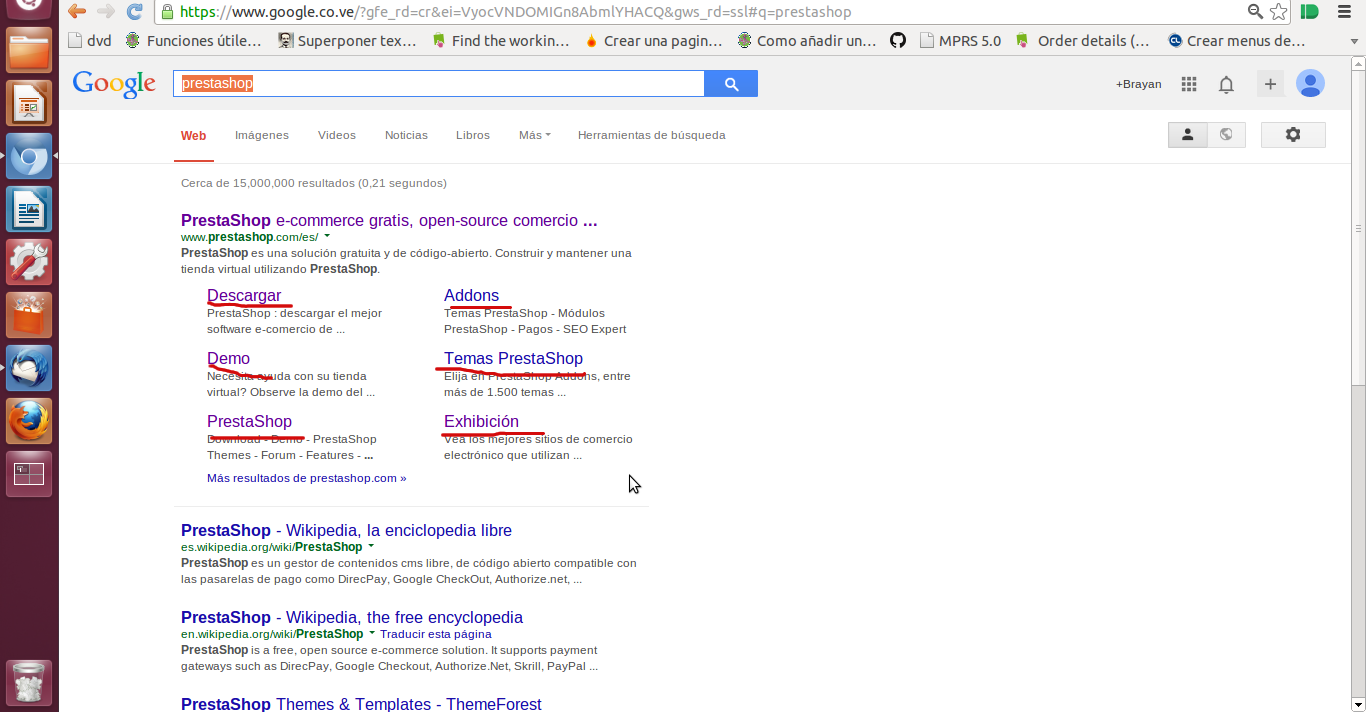Open Wikipedia free encyclopedia result
1366x712 pixels.
[352, 617]
